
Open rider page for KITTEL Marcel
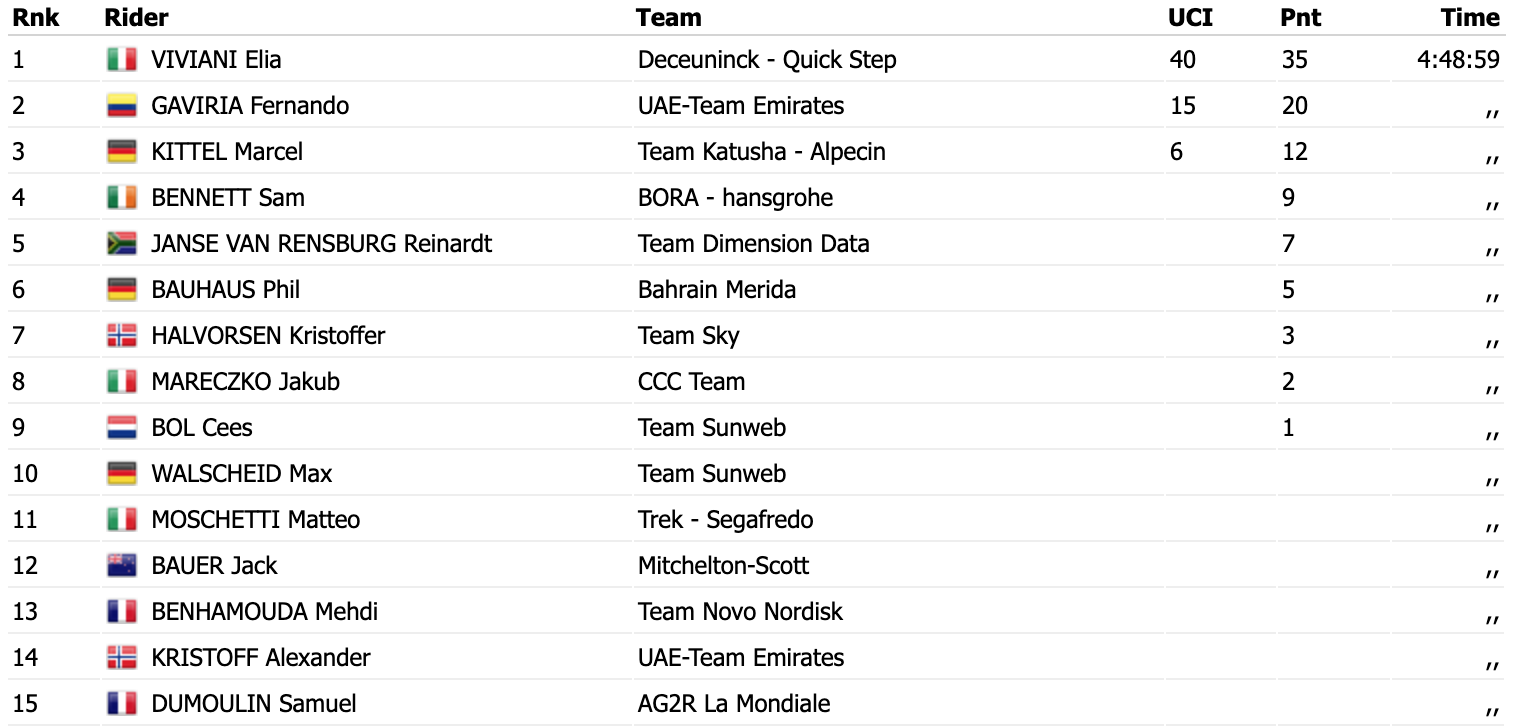pyautogui.click(x=227, y=152)
